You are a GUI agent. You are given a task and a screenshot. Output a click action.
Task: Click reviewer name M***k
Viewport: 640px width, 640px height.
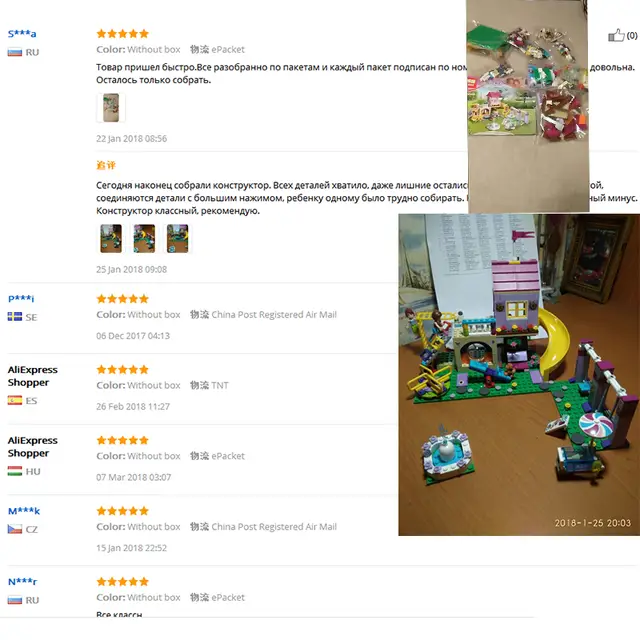pyautogui.click(x=24, y=511)
